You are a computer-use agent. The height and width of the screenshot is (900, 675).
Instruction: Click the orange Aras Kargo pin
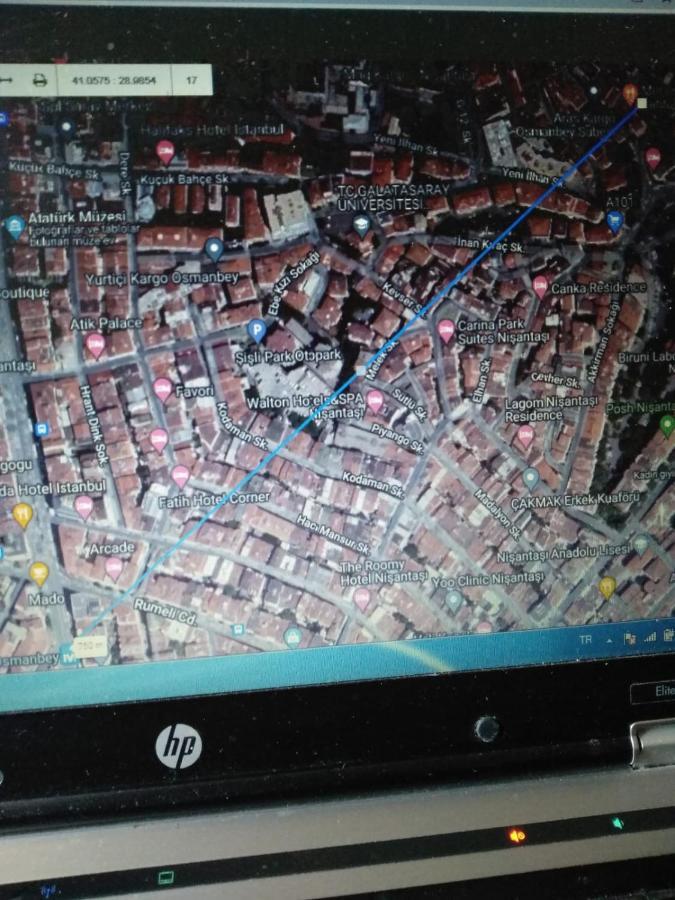pos(630,93)
